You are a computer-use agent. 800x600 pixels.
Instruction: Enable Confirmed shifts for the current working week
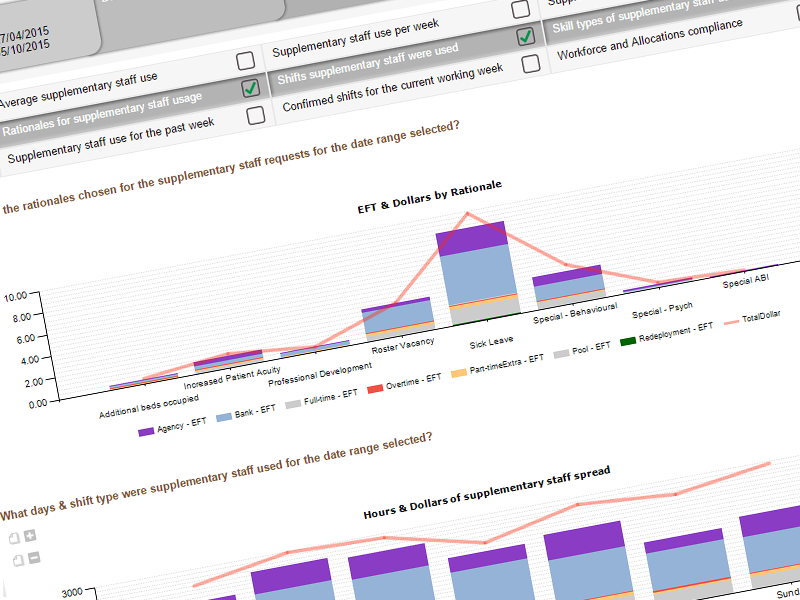531,64
